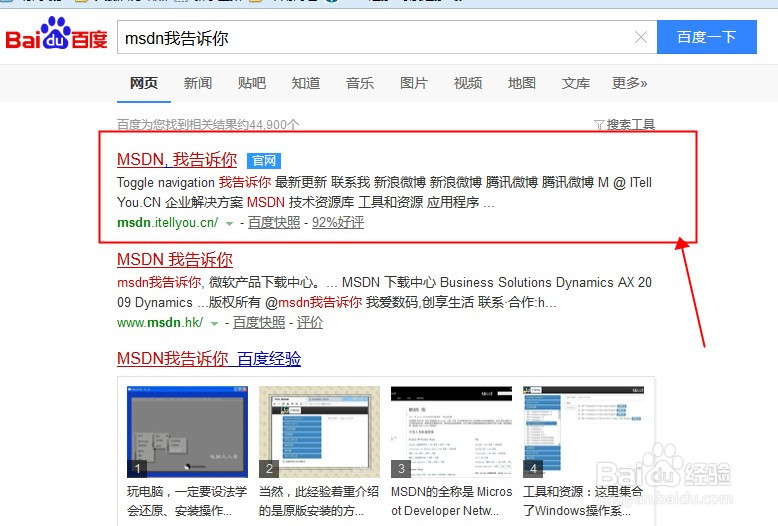Switch to the 新闻 tab
This screenshot has height=526, width=778.
point(197,83)
